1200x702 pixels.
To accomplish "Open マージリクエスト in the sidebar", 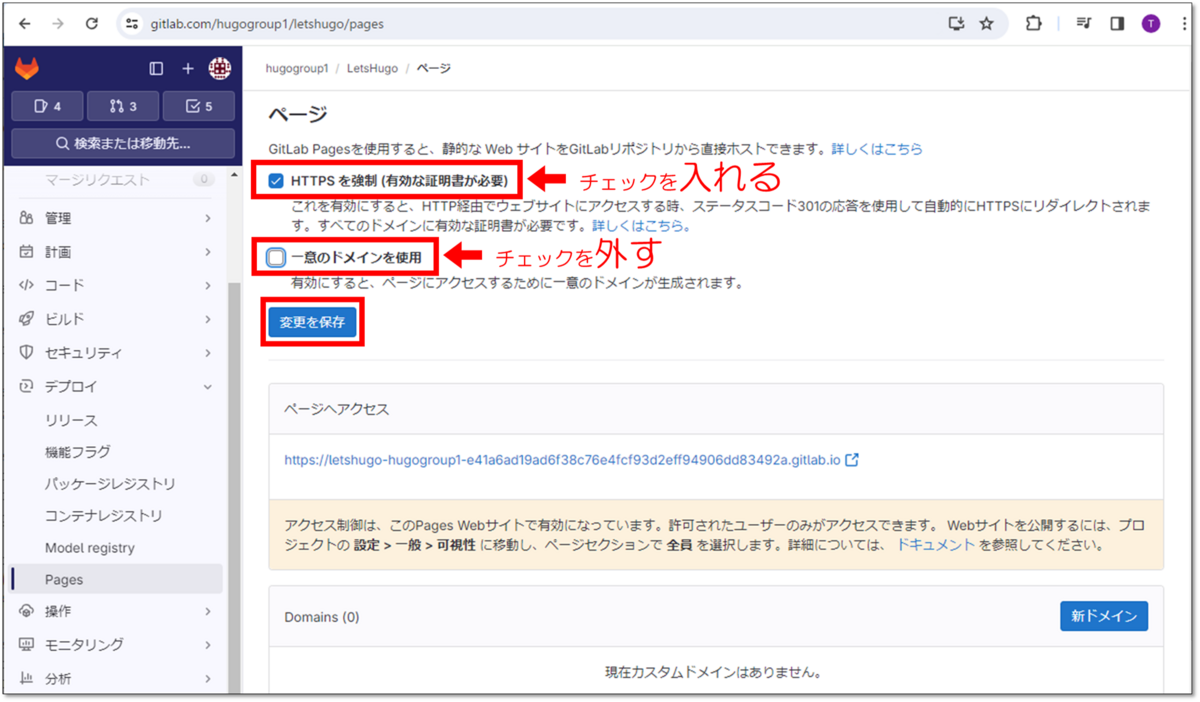I will click(x=118, y=180).
